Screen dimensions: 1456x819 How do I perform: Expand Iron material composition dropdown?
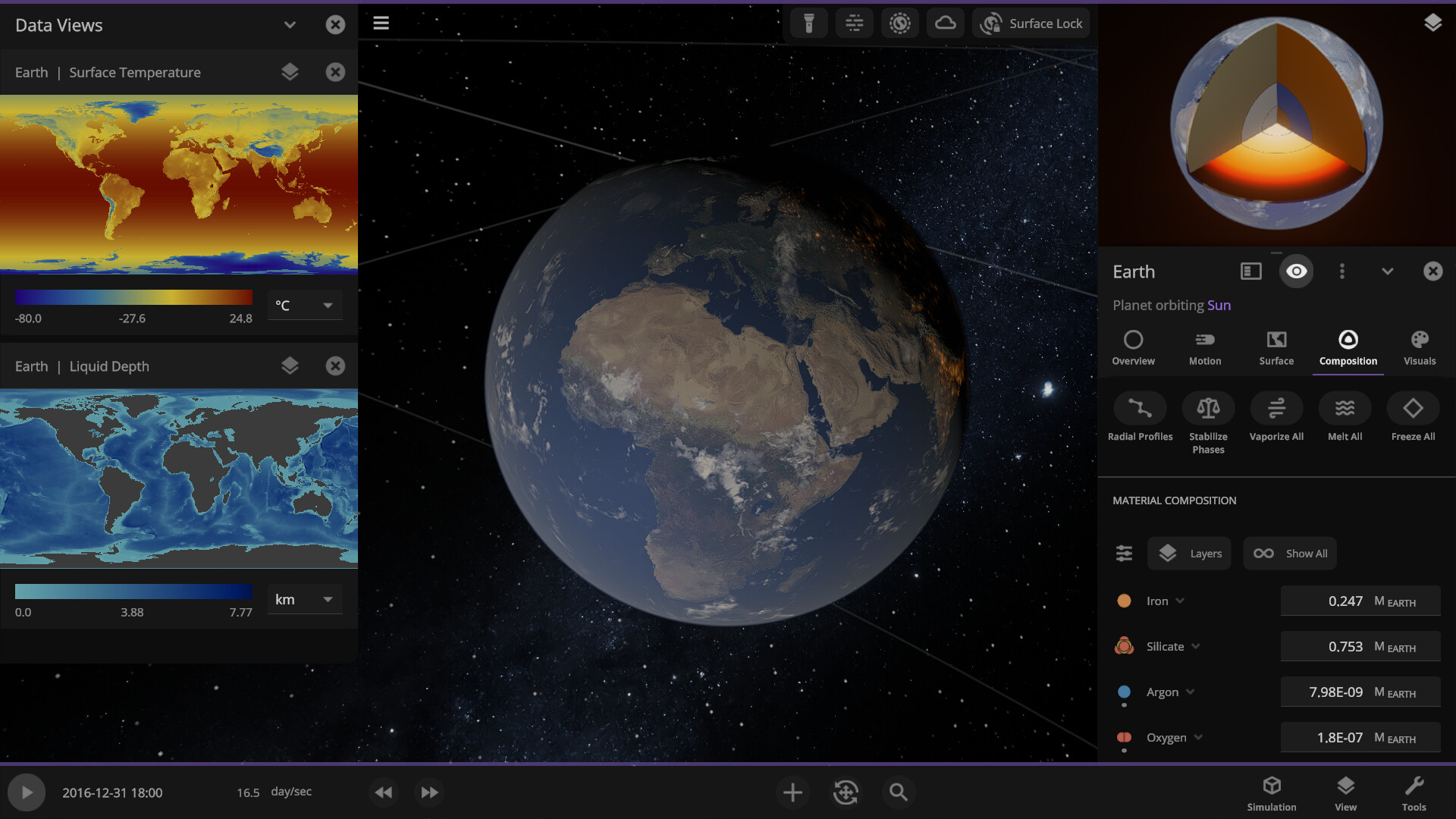[x=1180, y=600]
